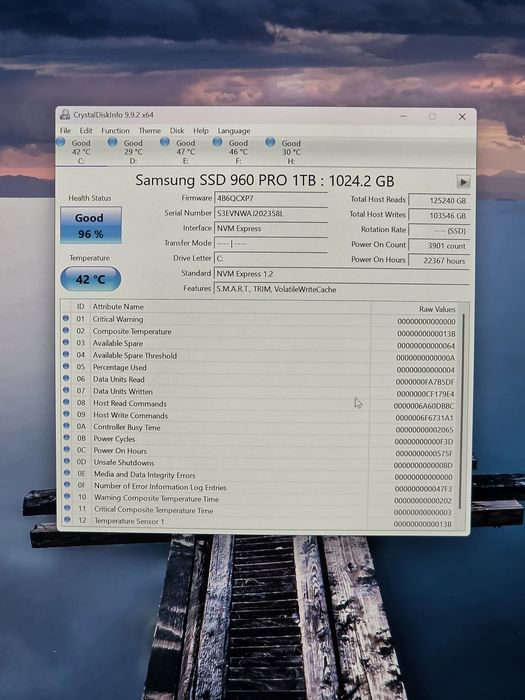This screenshot has width=525, height=700.
Task: Close the CrystalDiskInfo window
Action: coord(462,117)
